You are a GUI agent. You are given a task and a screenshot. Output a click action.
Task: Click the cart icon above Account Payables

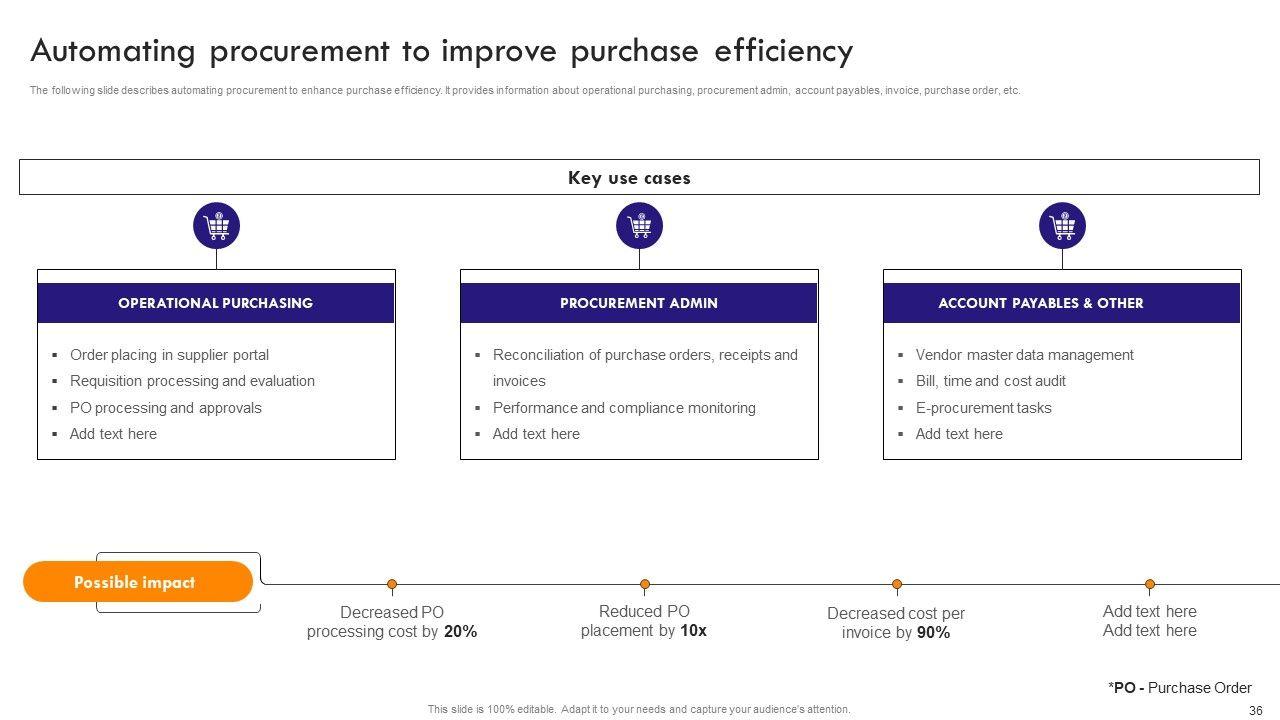[x=1062, y=226]
